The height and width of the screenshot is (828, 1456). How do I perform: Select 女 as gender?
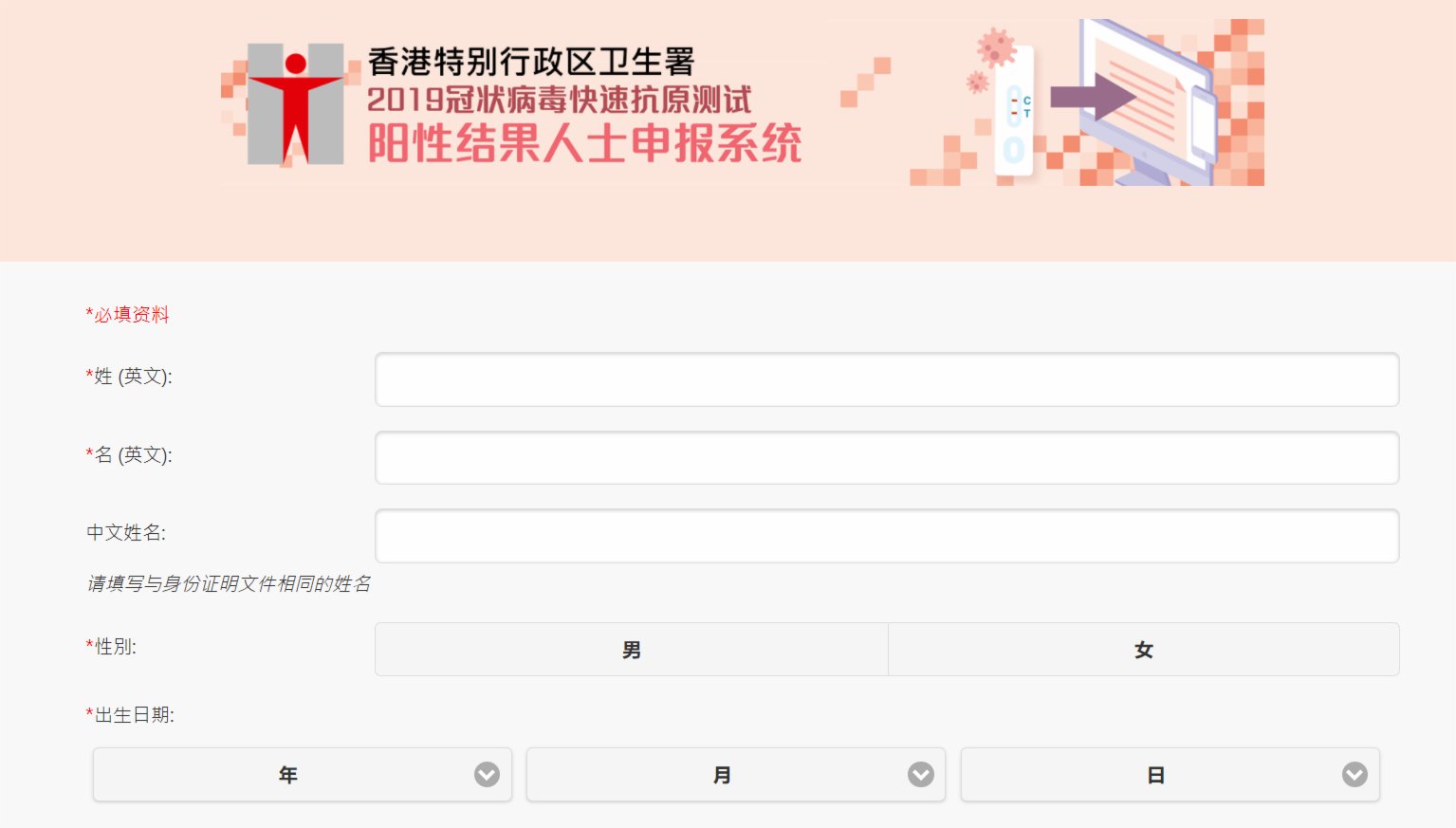(x=1144, y=650)
